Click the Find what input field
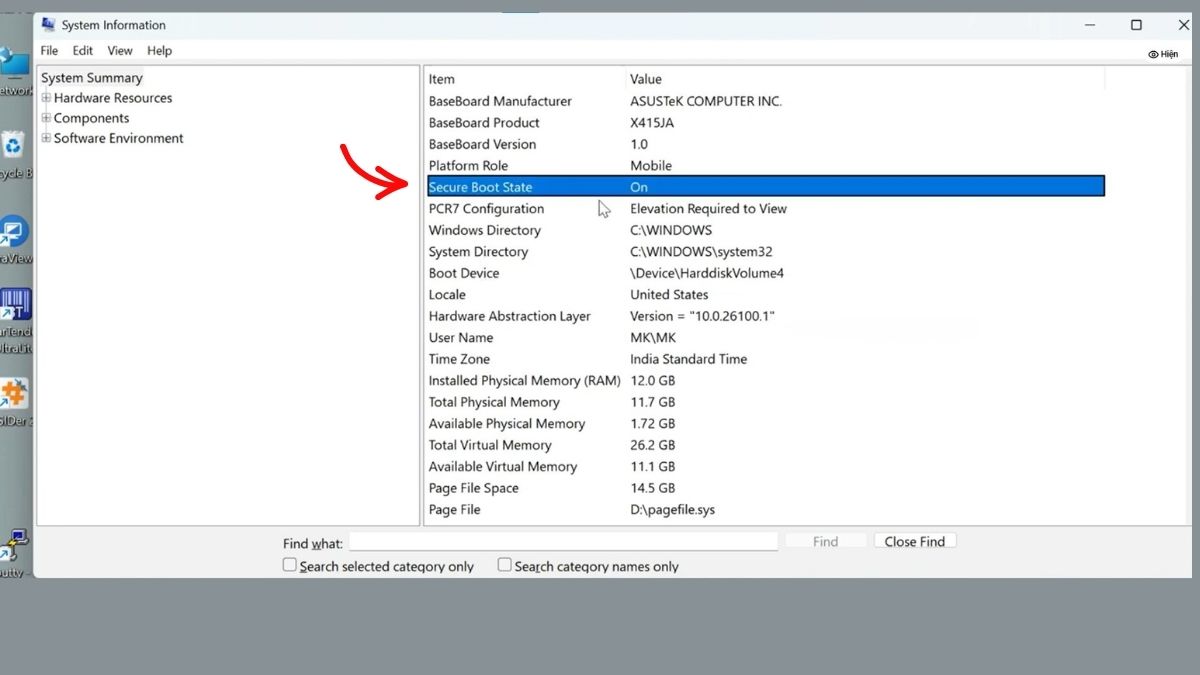 coord(563,542)
